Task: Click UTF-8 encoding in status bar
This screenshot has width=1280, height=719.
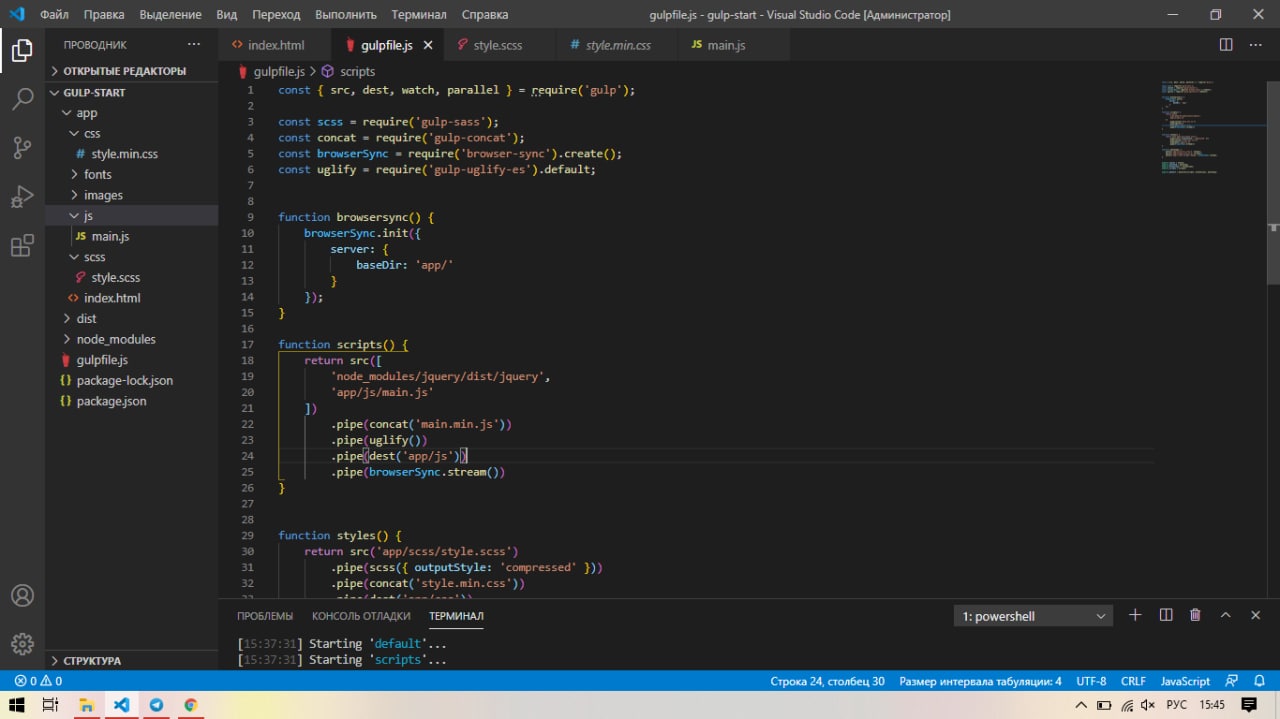Action: tap(1091, 681)
